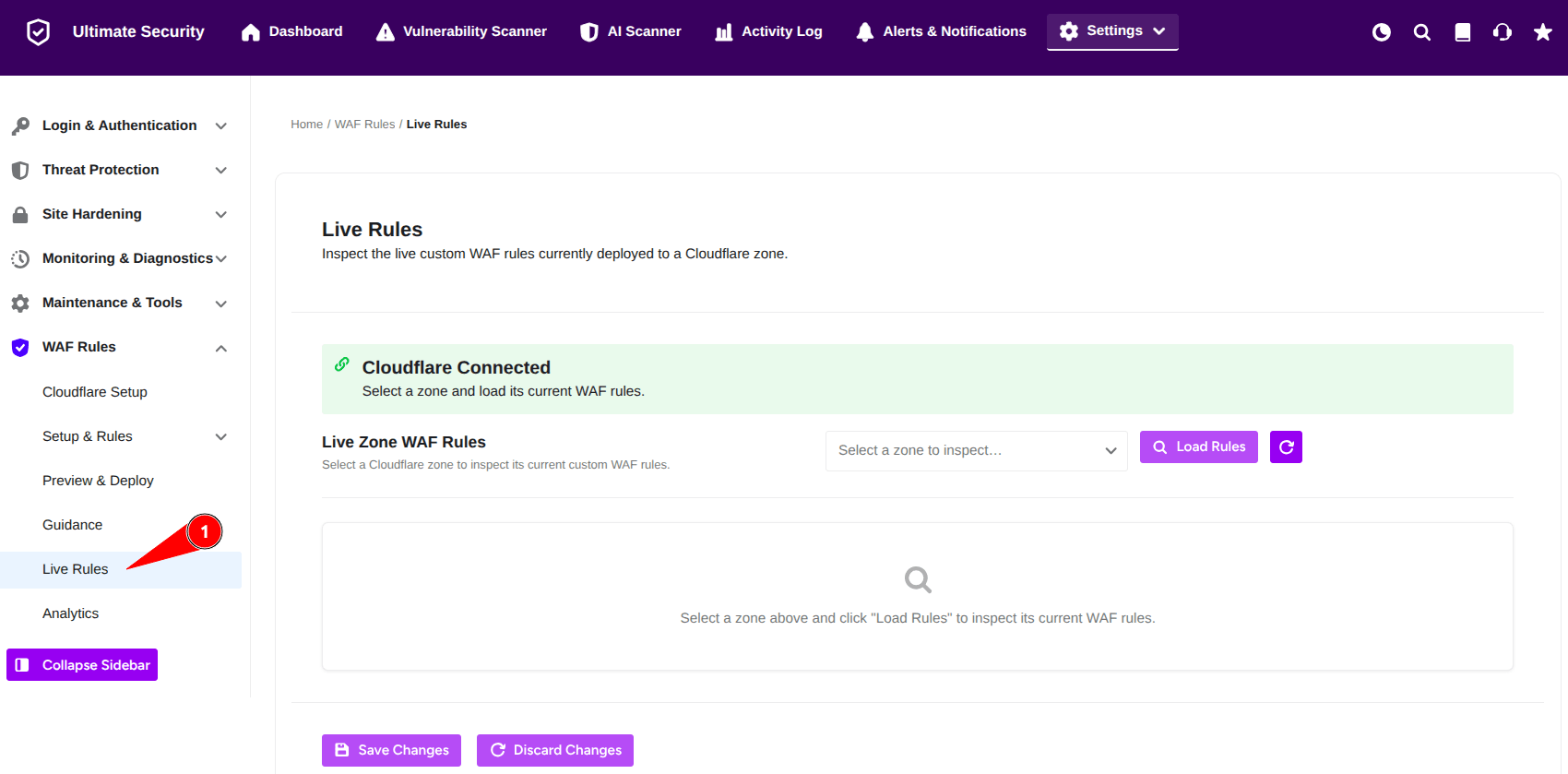The height and width of the screenshot is (774, 1568).
Task: Expand Site Hardening section chevron
Action: [x=221, y=215]
